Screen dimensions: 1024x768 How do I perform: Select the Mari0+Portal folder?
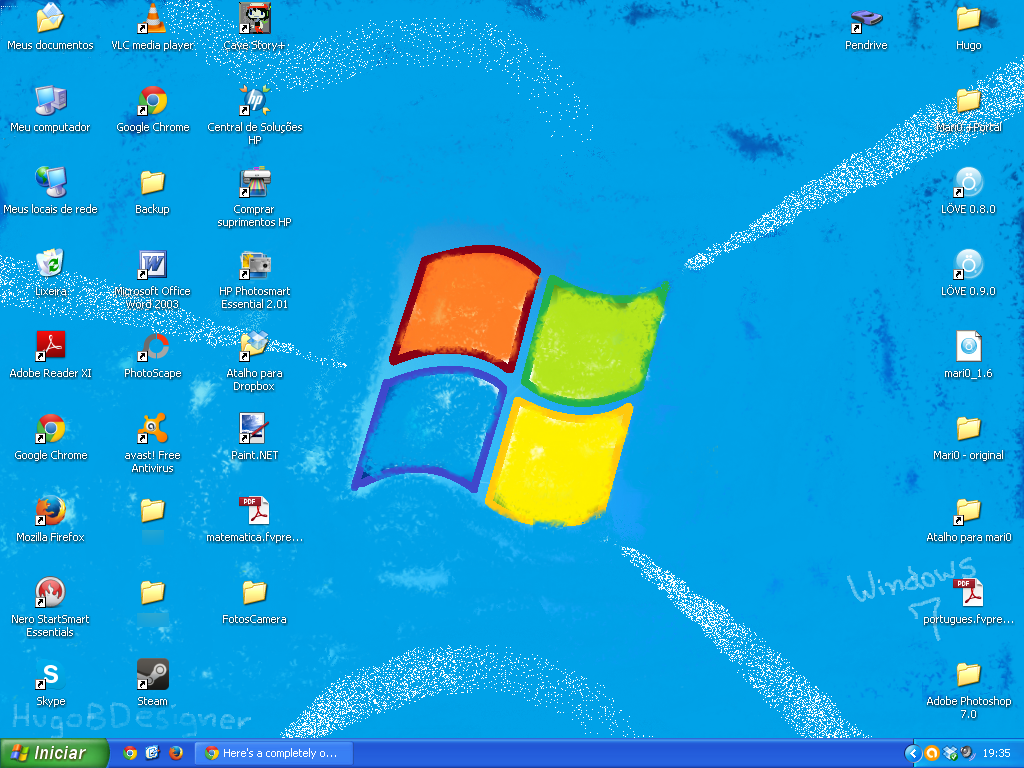[x=968, y=101]
